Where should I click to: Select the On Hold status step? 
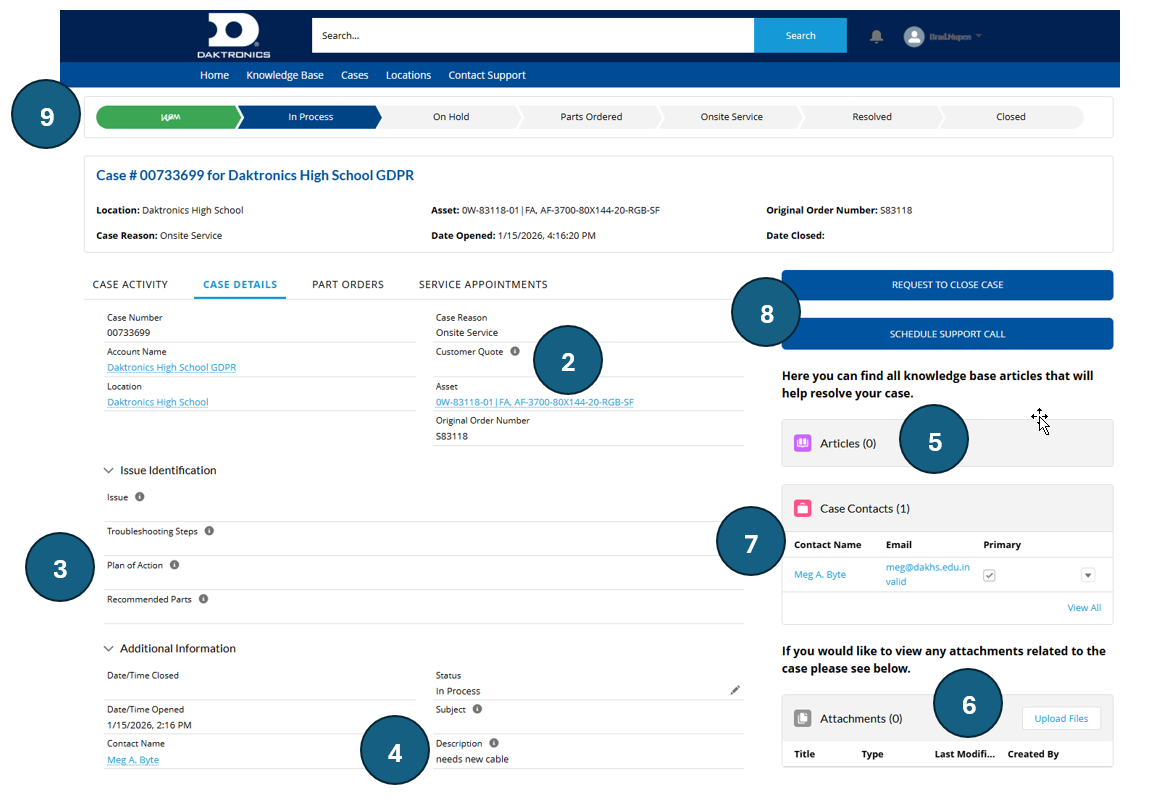(450, 117)
